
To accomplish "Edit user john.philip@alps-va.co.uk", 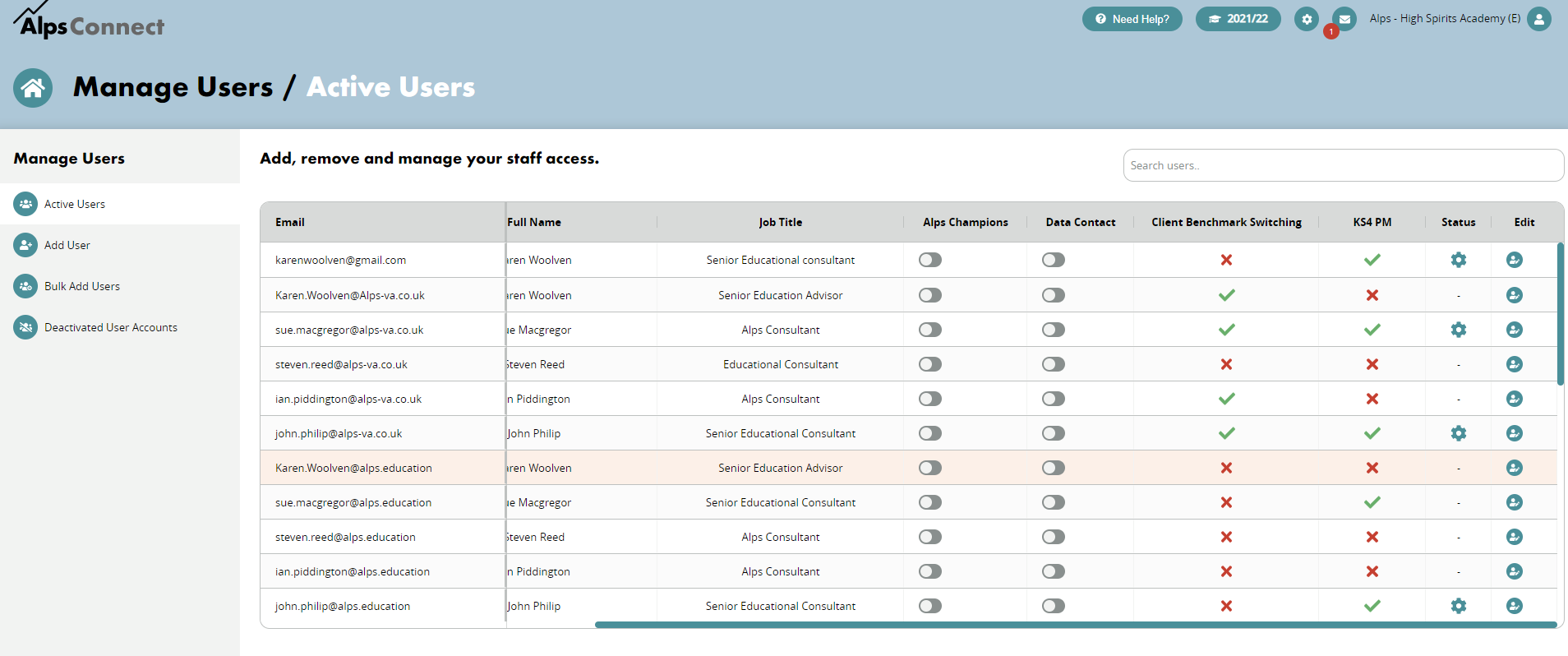I will tap(1515, 433).
